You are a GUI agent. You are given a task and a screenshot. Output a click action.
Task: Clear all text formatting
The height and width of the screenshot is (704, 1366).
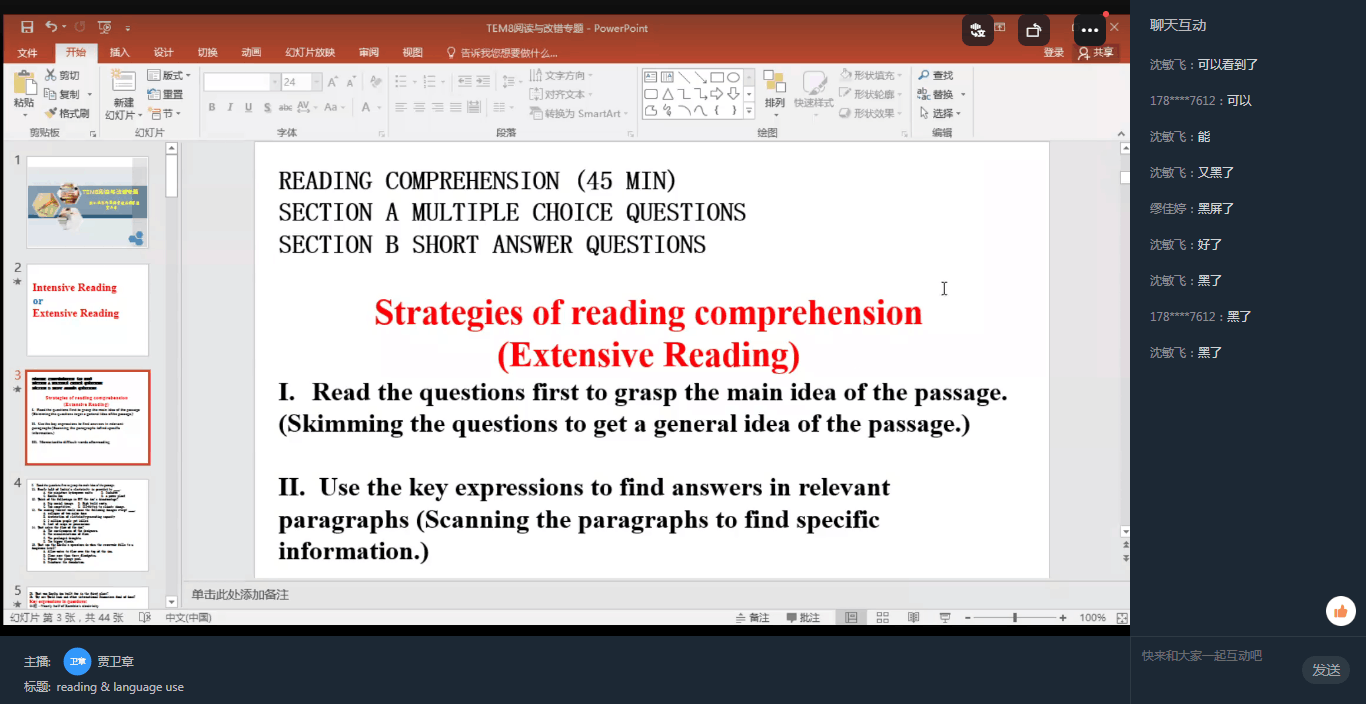(x=375, y=81)
